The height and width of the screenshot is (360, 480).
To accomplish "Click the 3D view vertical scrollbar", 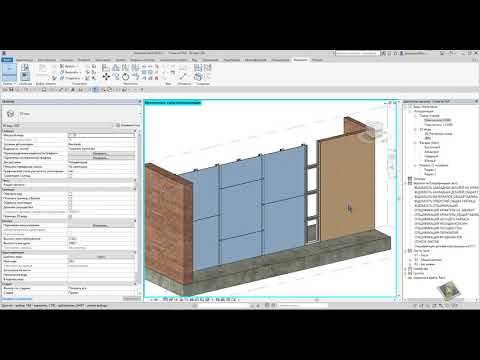I will point(399,200).
